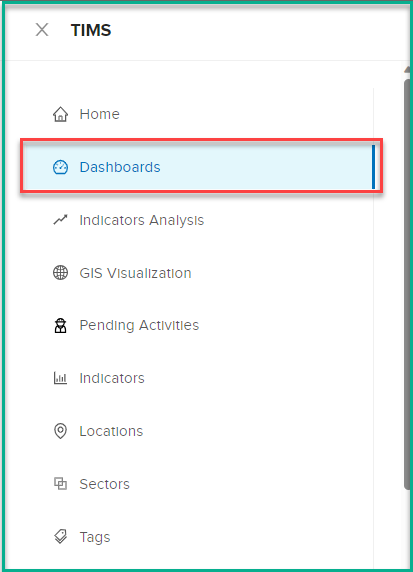Open the Tags text link
Screen dimensions: 413x572
[x=95, y=537]
